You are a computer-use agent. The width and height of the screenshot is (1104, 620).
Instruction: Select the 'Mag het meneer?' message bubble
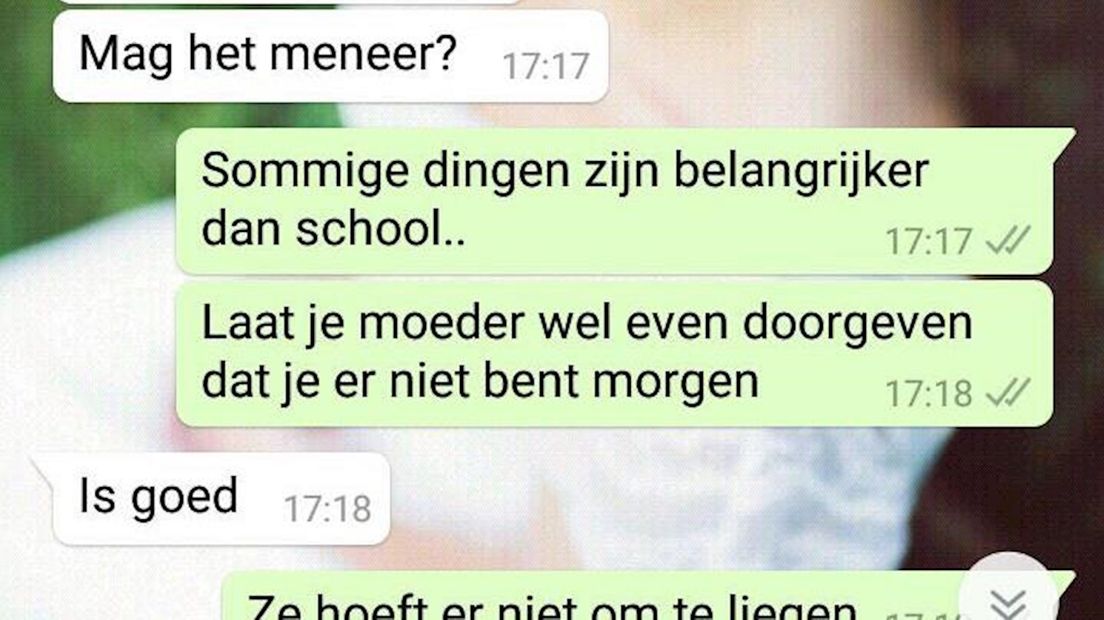tap(330, 56)
